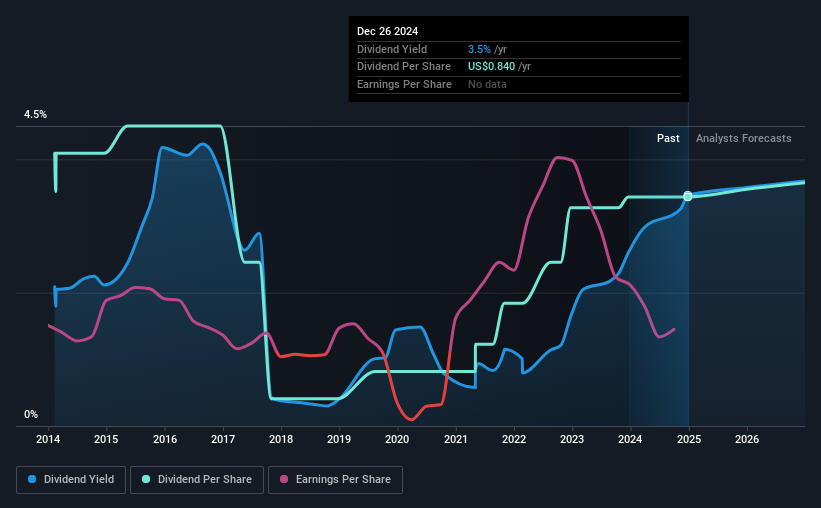Screen dimensions: 821x508
Task: Click the 2019 x-axis label
Action: coord(339,439)
